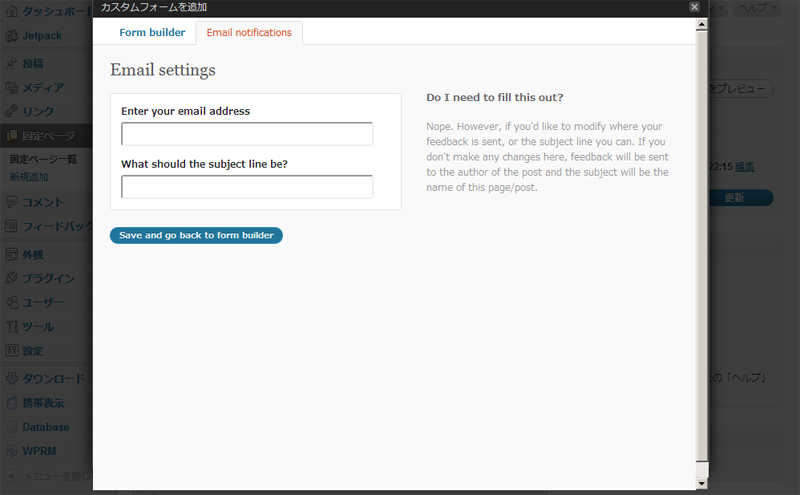Open the ツール tools menu
The image size is (800, 495).
tap(38, 327)
